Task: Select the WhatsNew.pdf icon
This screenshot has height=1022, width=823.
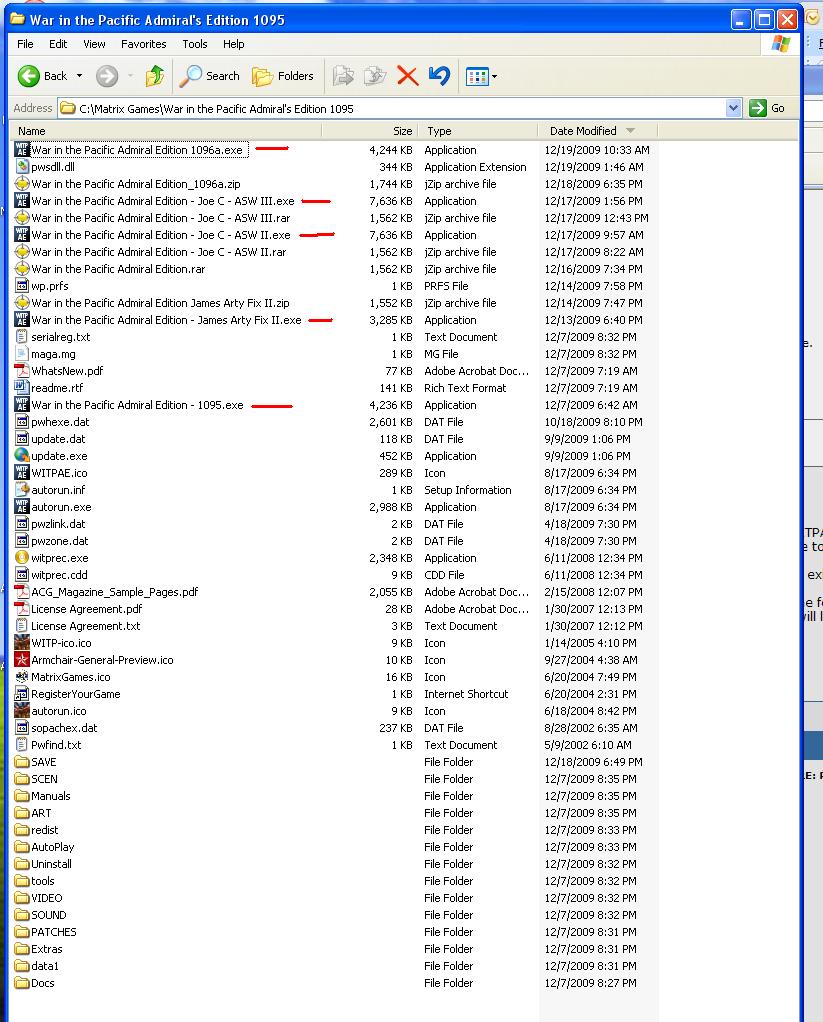Action: 22,371
